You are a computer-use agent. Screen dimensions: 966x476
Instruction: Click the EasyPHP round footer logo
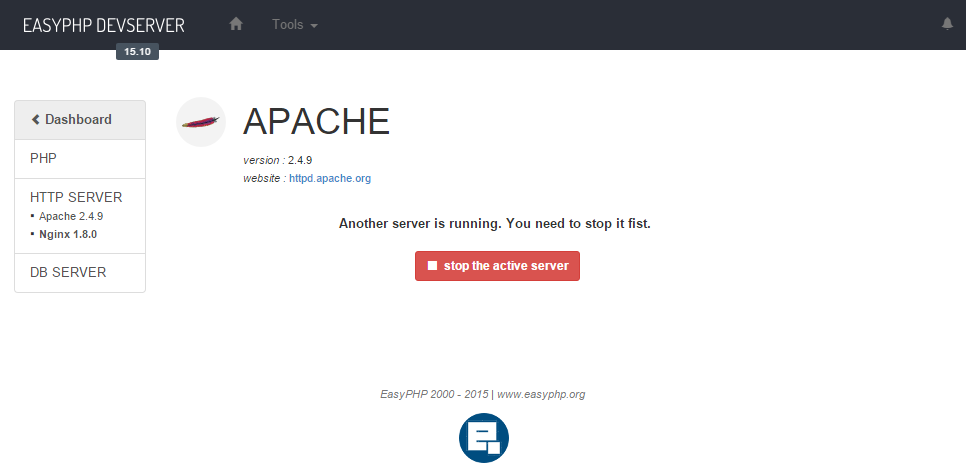click(484, 438)
